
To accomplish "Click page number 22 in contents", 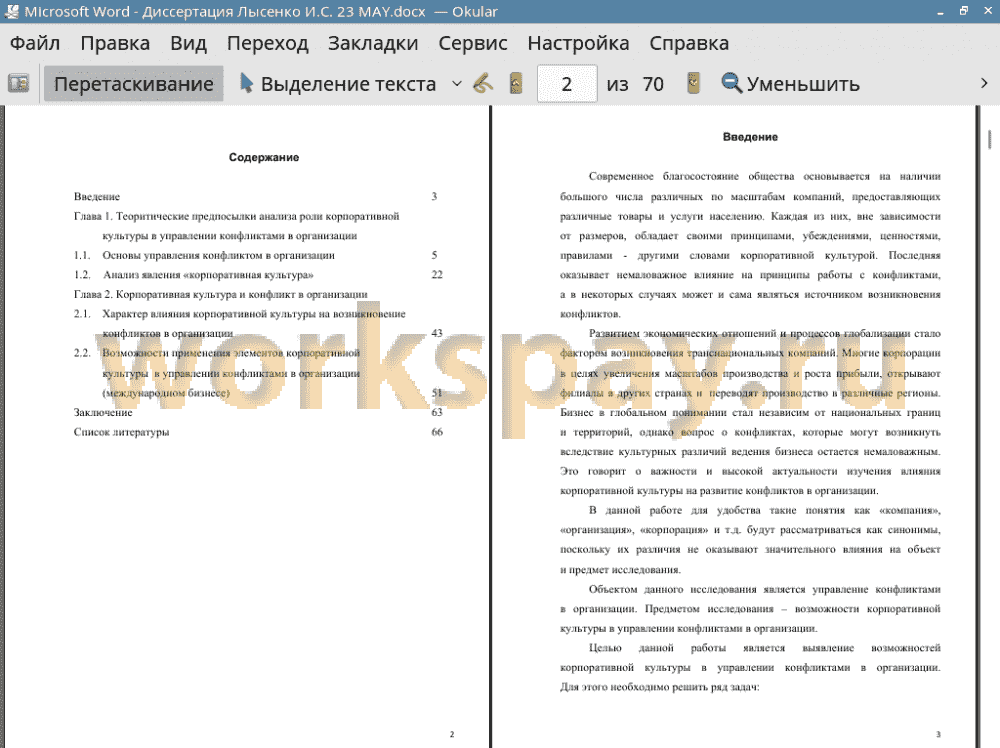I will (x=437, y=275).
